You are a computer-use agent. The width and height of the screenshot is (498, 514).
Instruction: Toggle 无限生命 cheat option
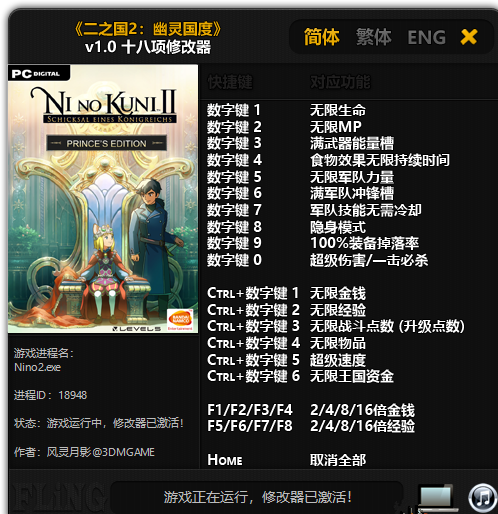coord(338,110)
